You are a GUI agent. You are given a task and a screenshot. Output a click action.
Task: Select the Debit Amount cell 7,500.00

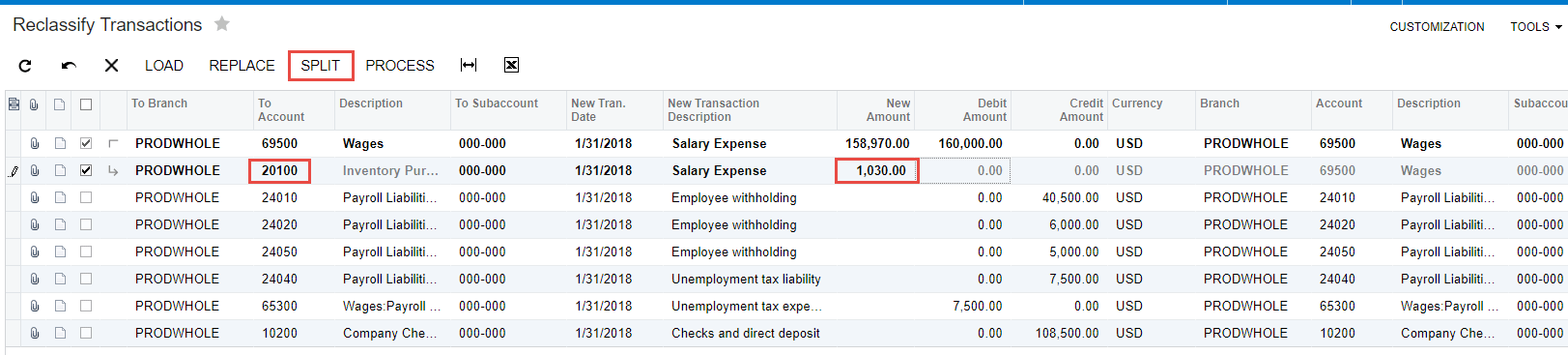coord(962,306)
